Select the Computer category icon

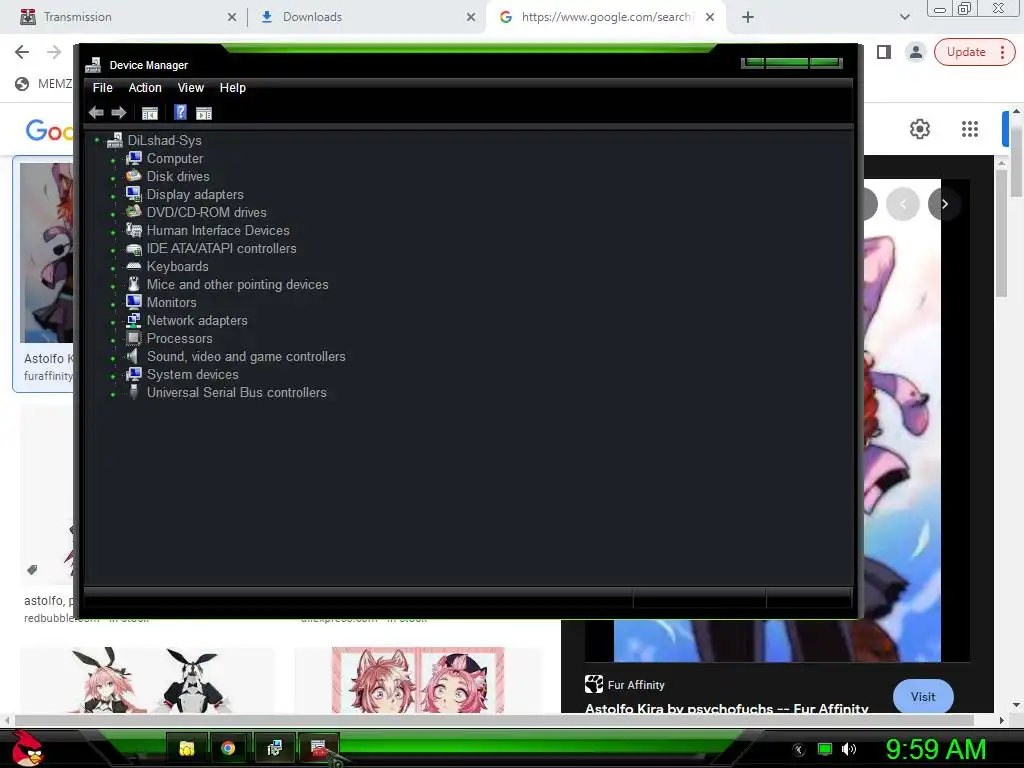[134, 158]
